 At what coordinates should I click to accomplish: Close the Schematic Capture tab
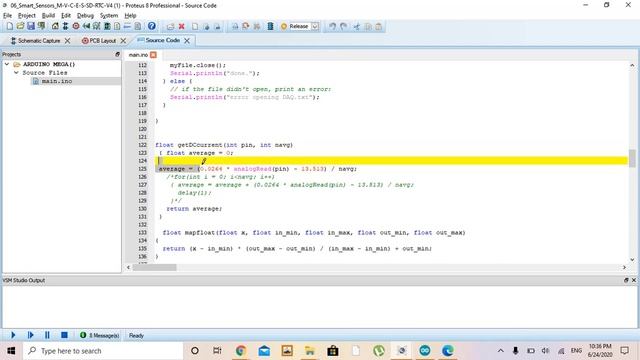click(x=67, y=41)
